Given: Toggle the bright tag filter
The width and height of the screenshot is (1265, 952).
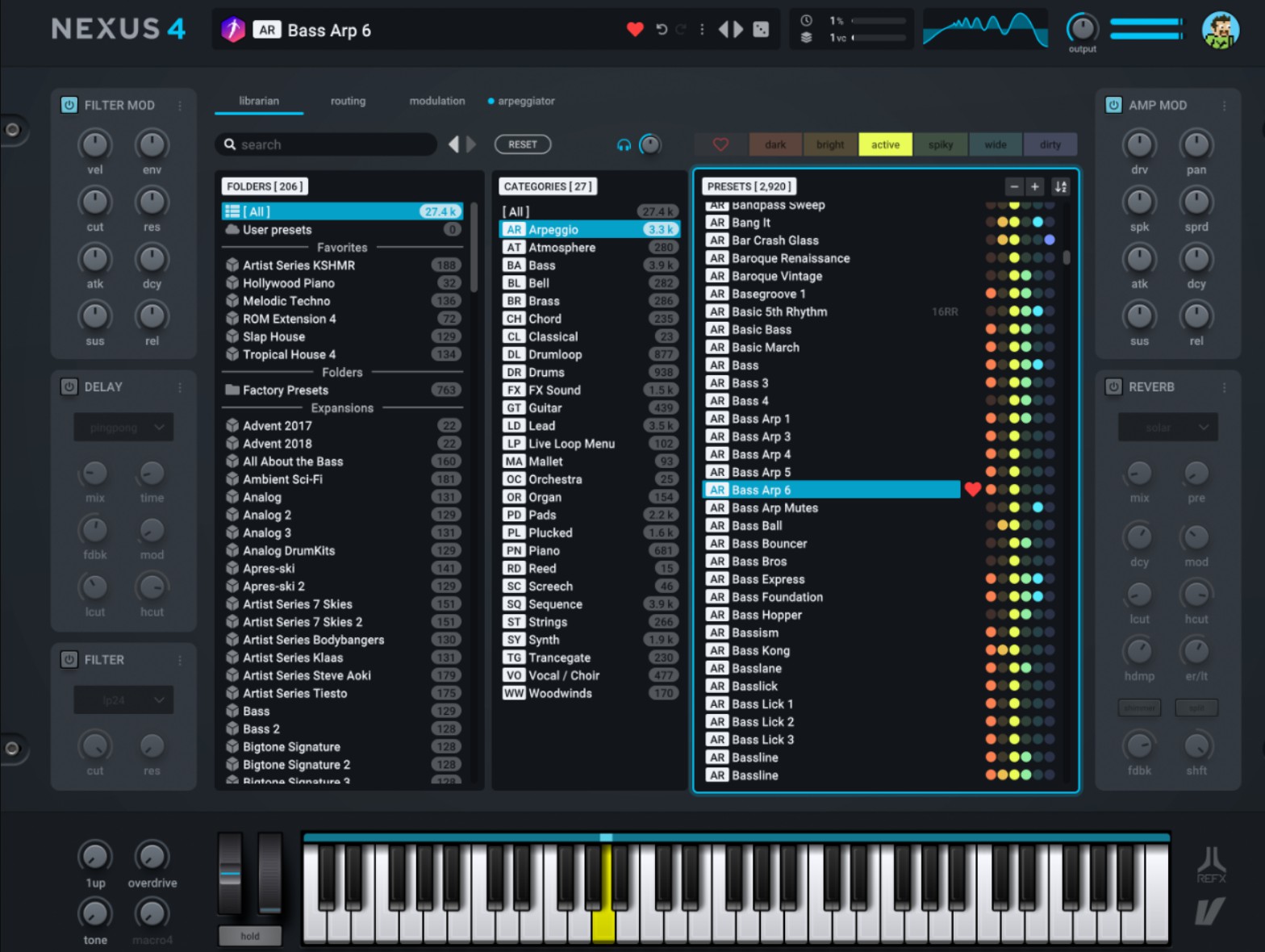Looking at the screenshot, I should [830, 144].
